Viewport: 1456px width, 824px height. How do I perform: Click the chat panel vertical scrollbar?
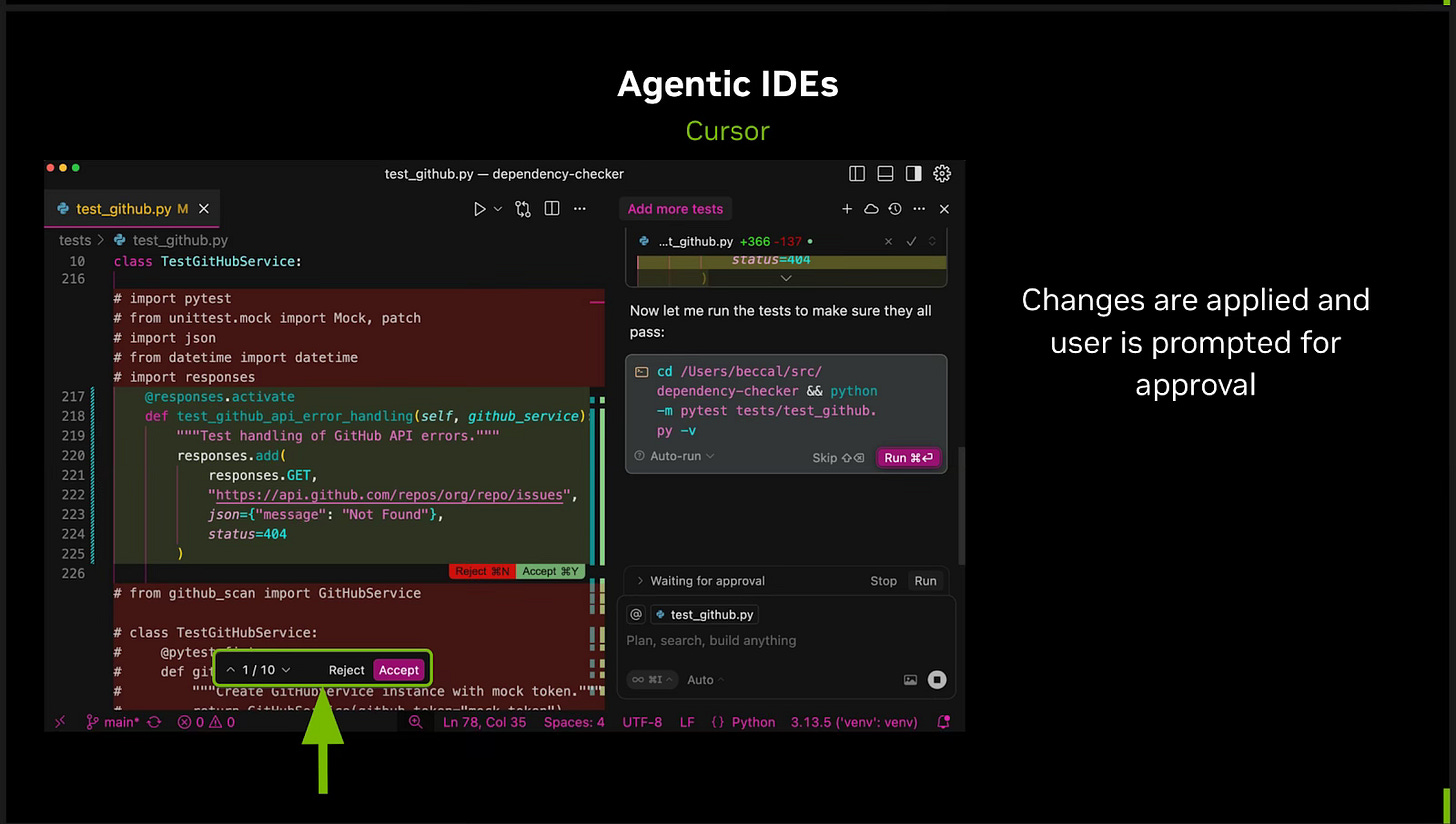(x=961, y=505)
